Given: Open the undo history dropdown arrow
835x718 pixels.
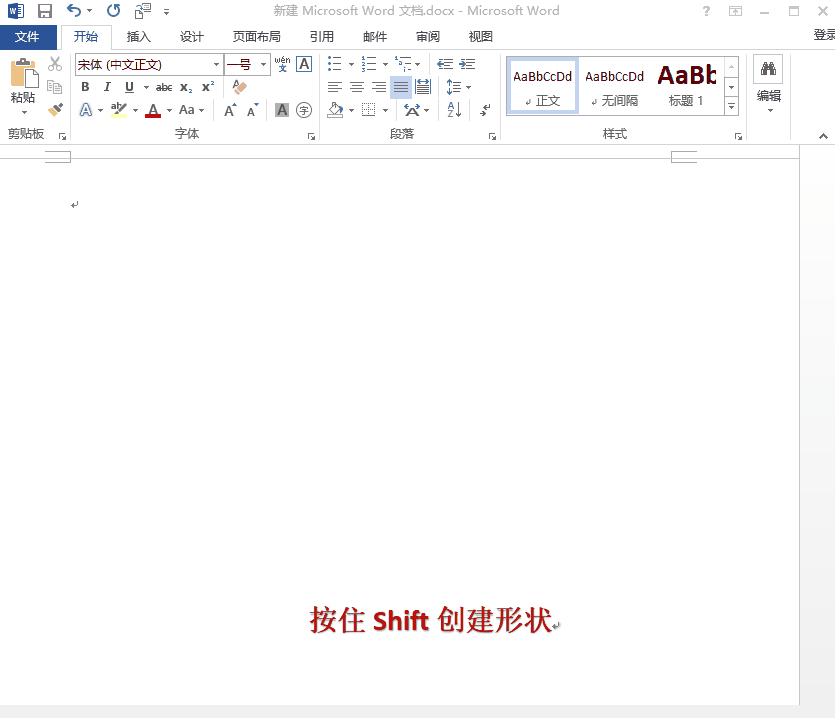Looking at the screenshot, I should (x=89, y=11).
